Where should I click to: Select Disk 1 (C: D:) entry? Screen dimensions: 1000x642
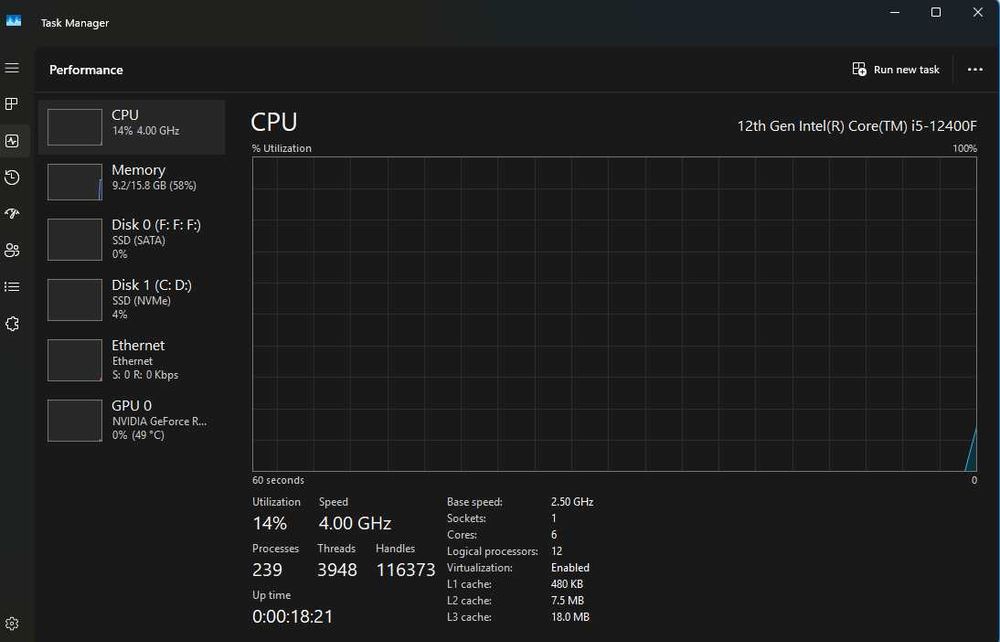[x=131, y=300]
